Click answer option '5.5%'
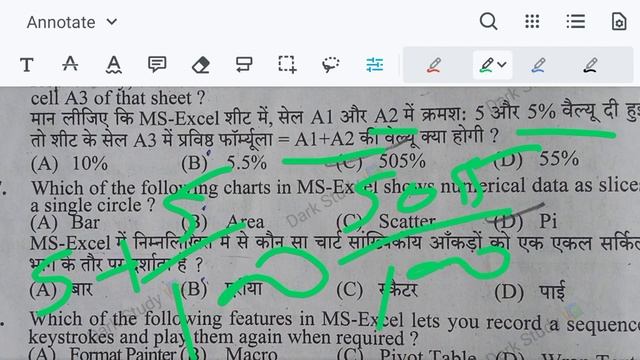Image resolution: width=640 pixels, height=360 pixels. [x=247, y=163]
